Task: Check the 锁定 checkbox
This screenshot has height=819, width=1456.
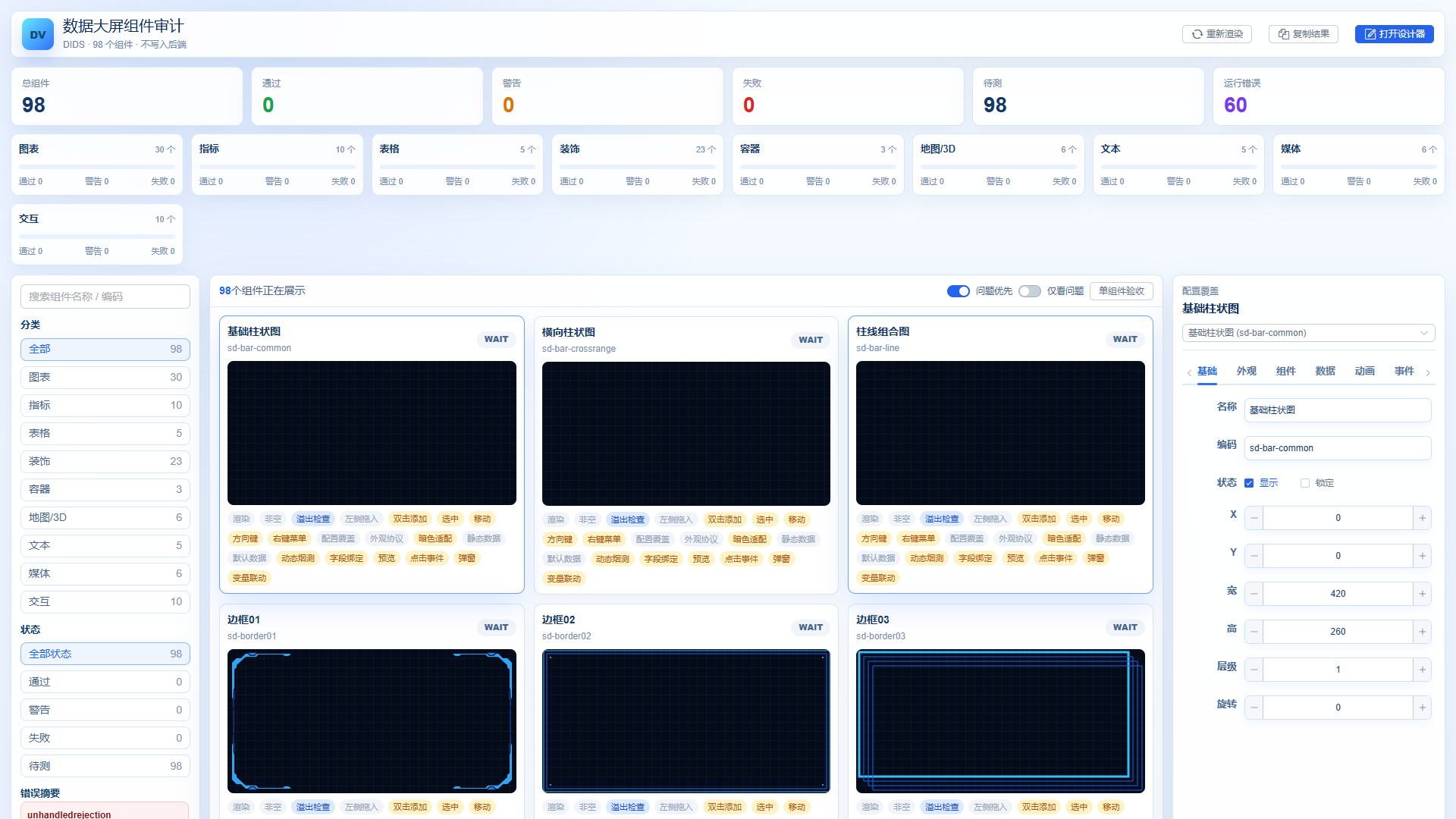Action: [1305, 483]
